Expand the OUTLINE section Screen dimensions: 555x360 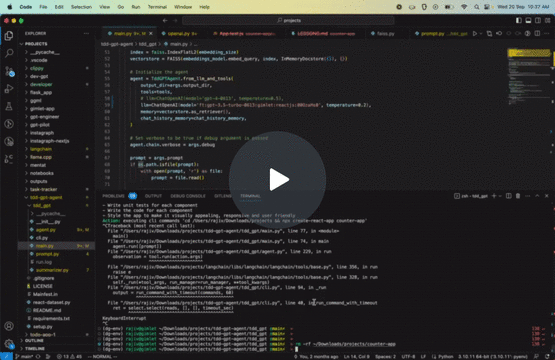pyautogui.click(x=56, y=341)
